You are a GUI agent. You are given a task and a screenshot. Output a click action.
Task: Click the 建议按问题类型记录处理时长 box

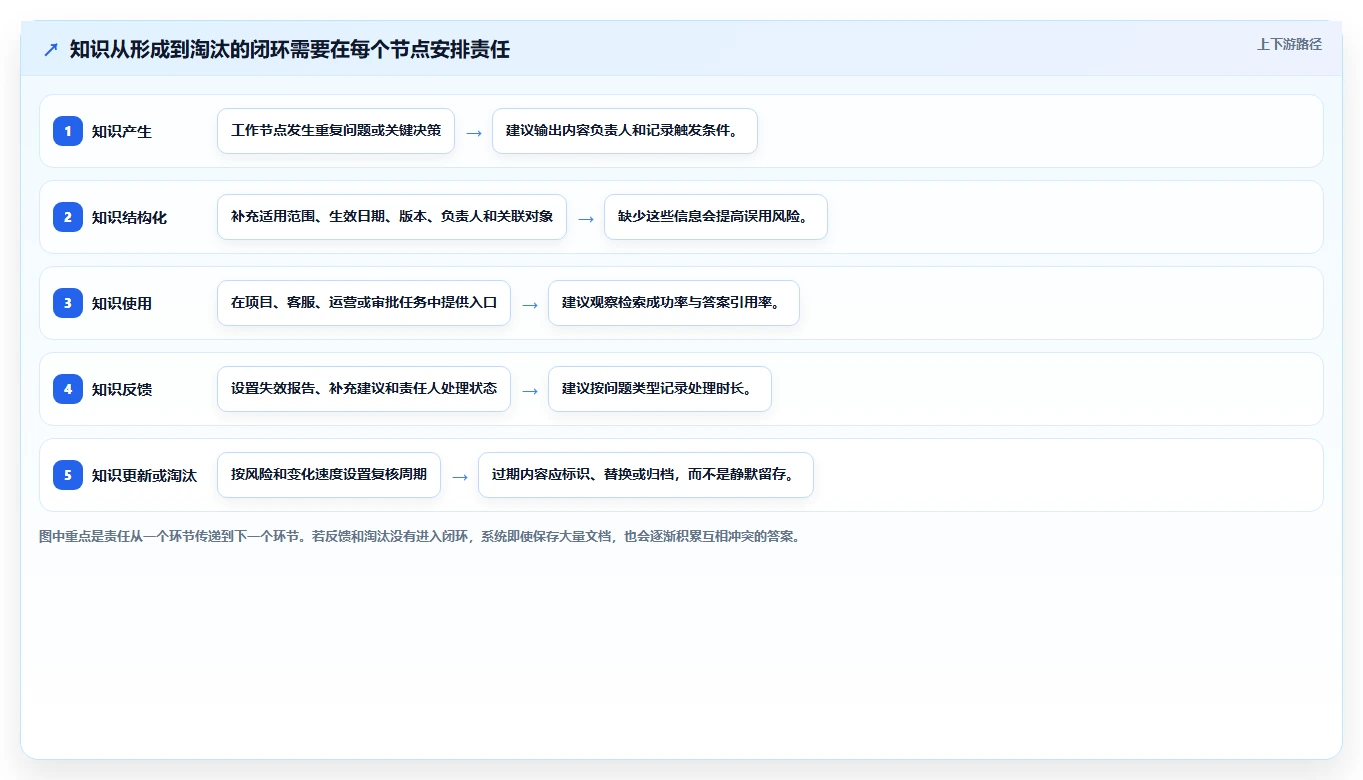[x=660, y=389]
